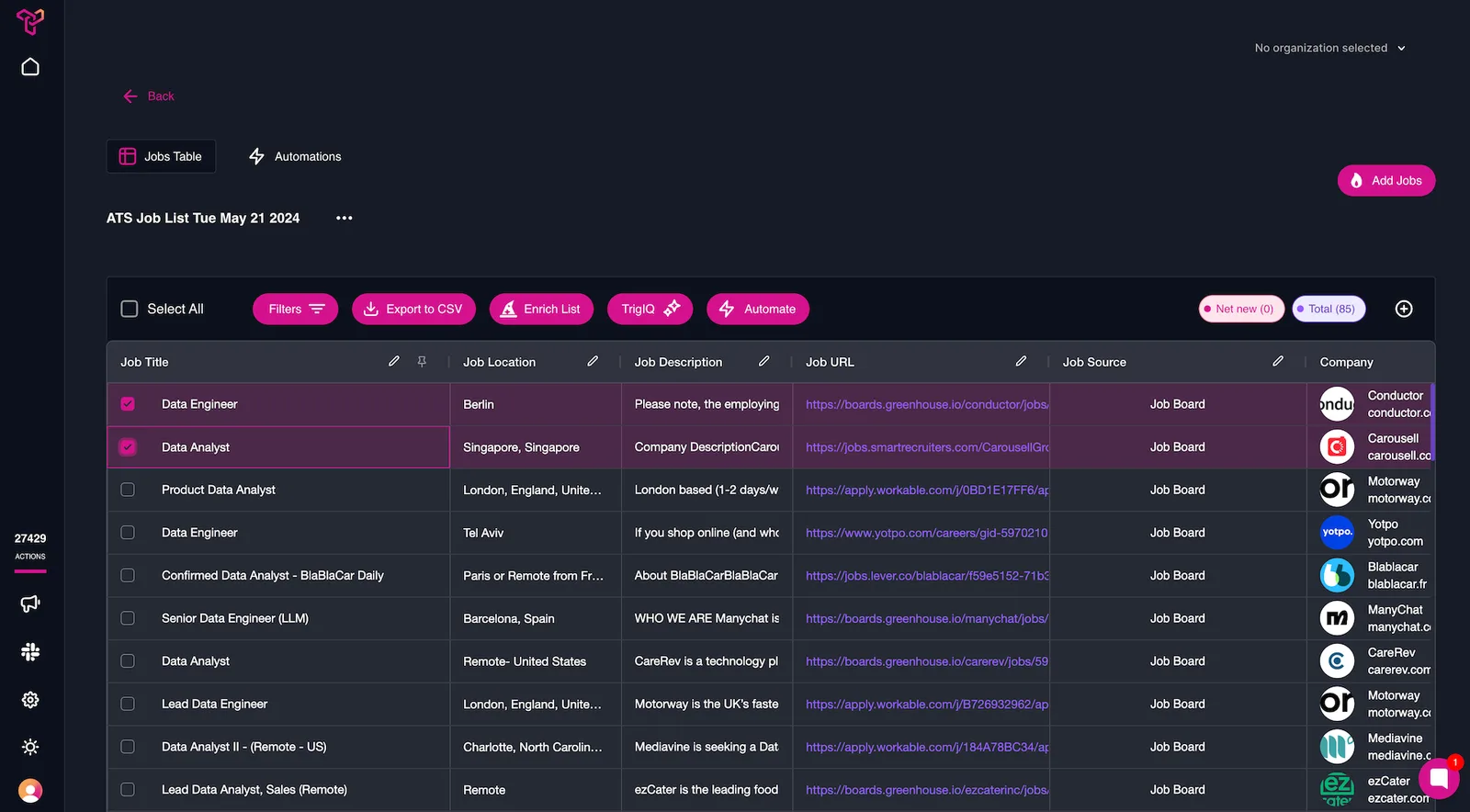Open the megaphone announcements icon

point(30,603)
